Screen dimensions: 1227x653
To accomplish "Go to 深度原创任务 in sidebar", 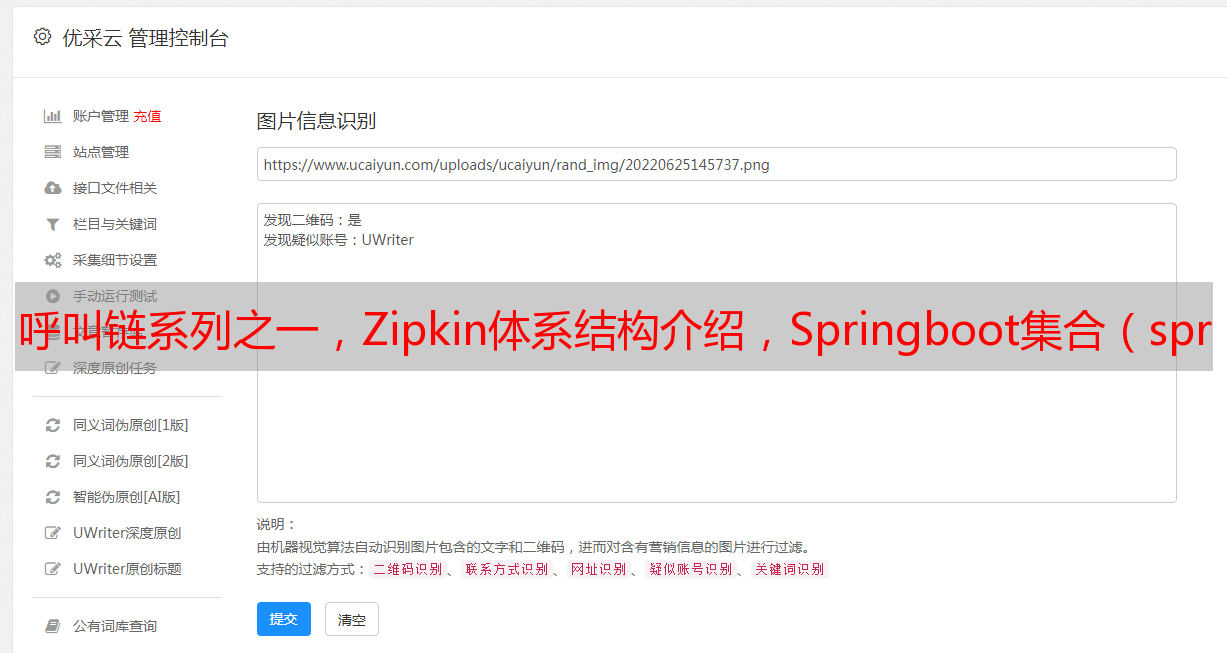I will (x=115, y=368).
